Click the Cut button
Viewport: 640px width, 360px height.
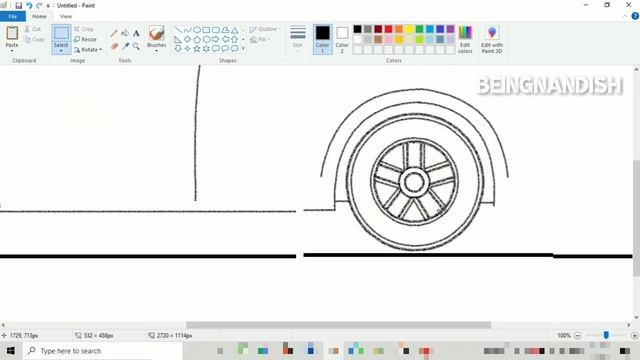click(33, 29)
